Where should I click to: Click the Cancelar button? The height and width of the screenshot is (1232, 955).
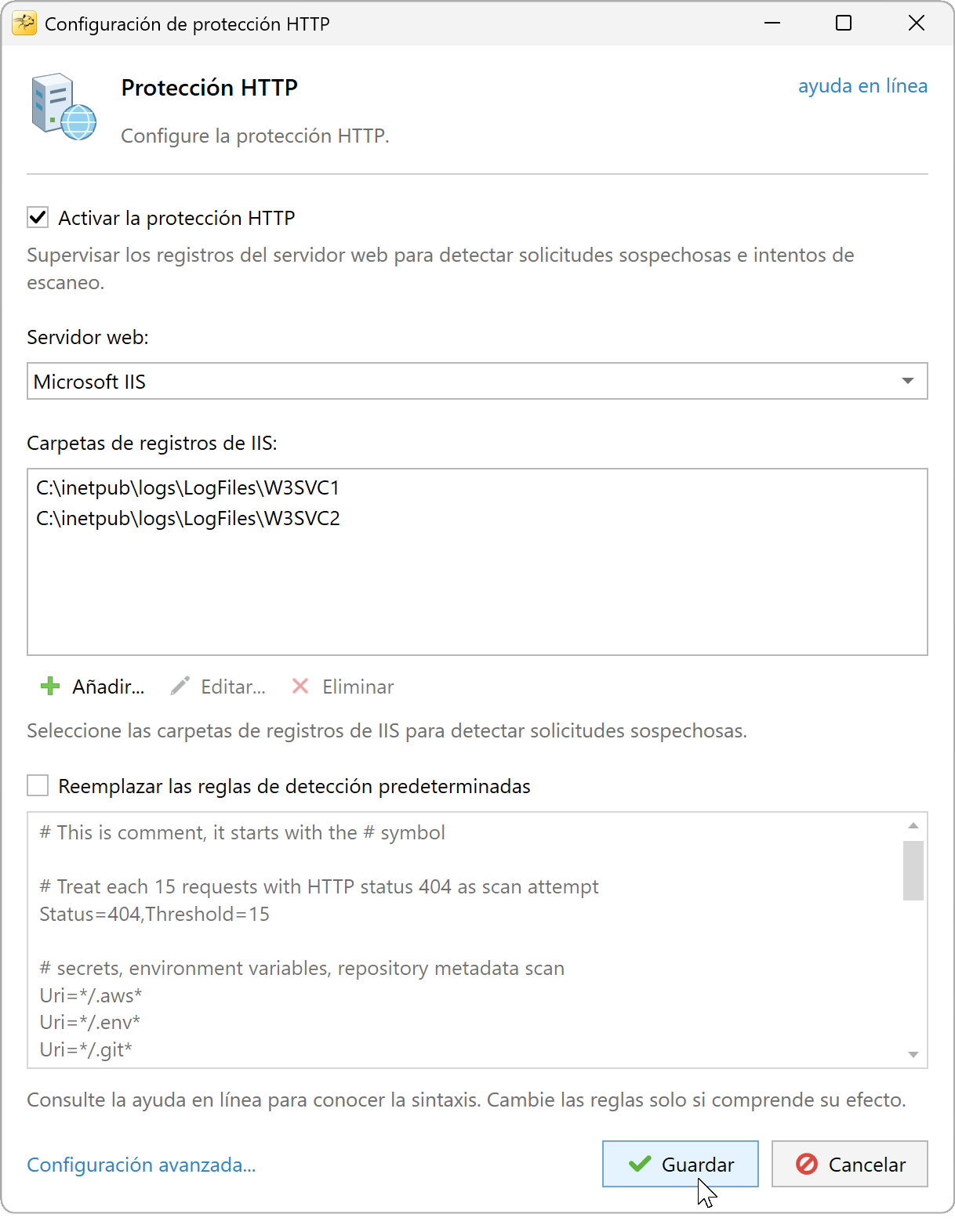point(849,1164)
